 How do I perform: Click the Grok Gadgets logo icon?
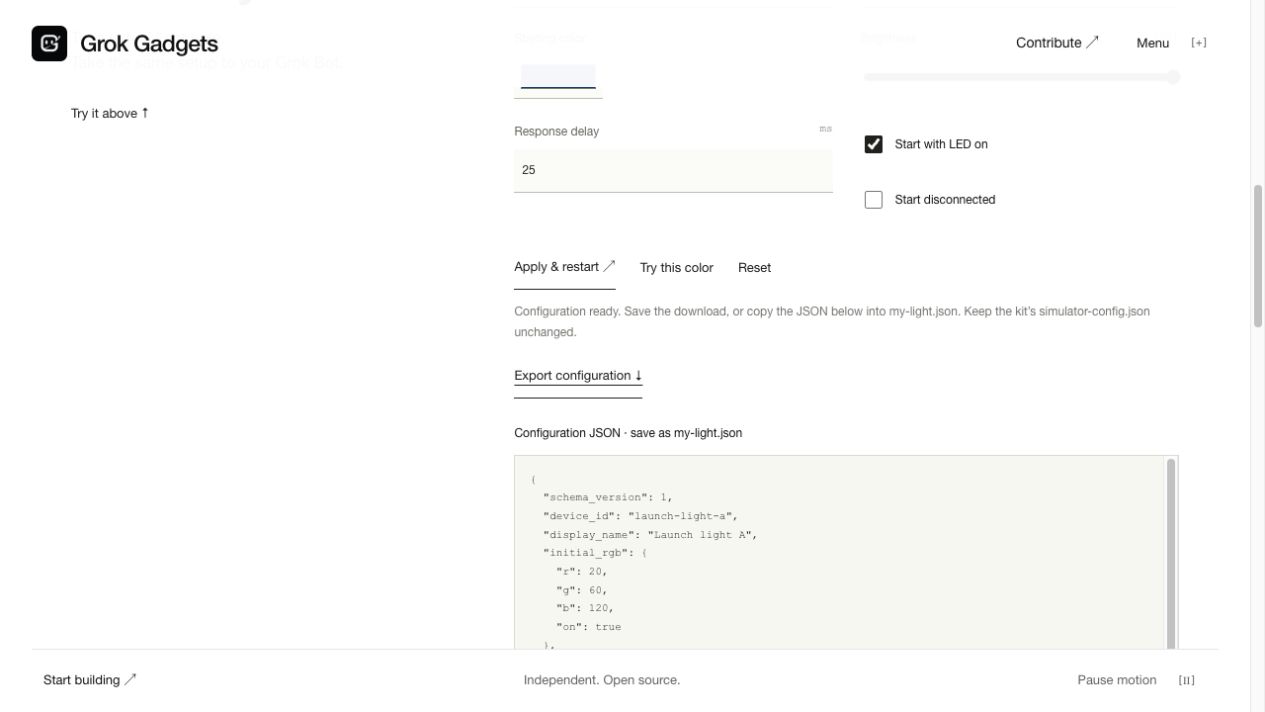(49, 43)
